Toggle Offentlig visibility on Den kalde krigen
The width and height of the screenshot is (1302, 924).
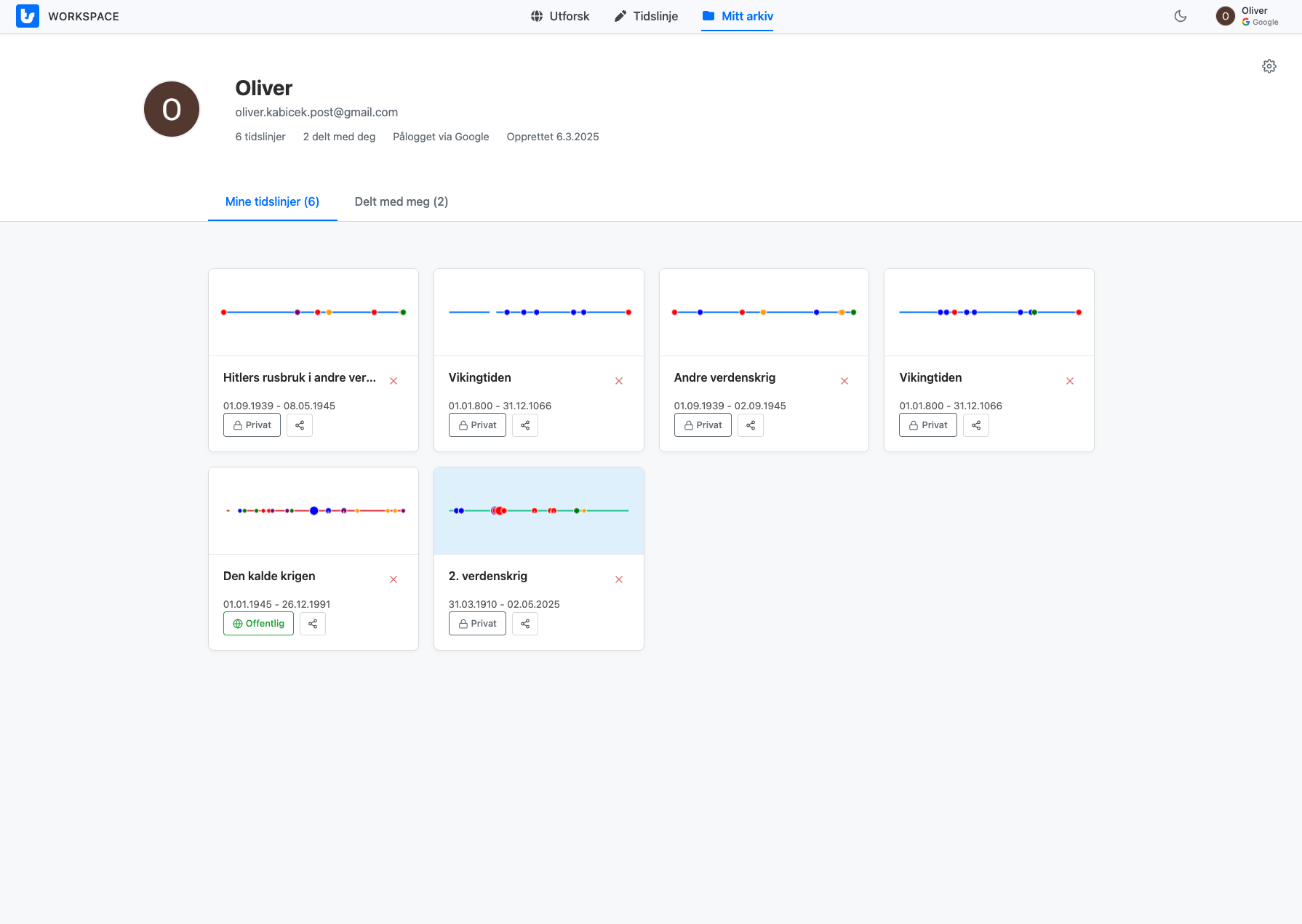point(258,624)
